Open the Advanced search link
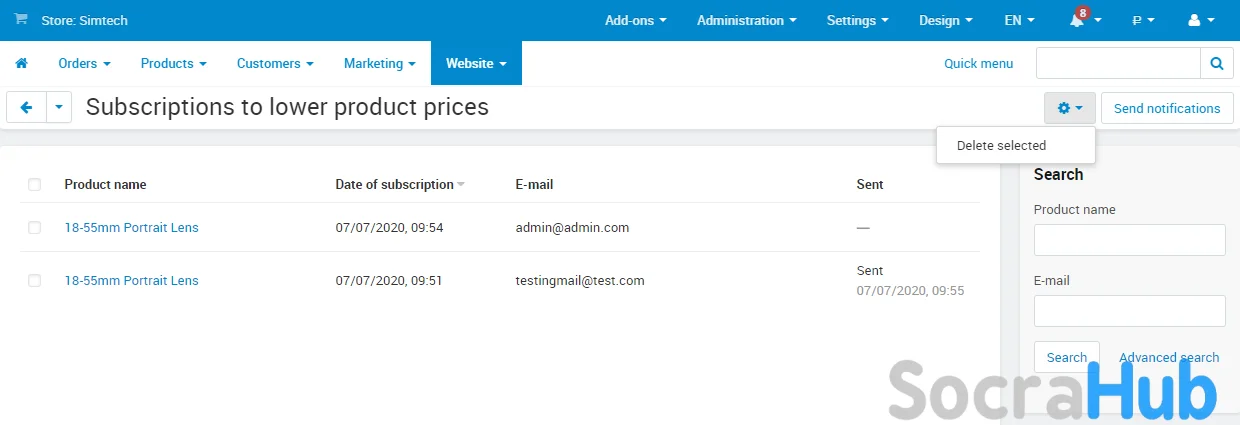 coord(1168,357)
